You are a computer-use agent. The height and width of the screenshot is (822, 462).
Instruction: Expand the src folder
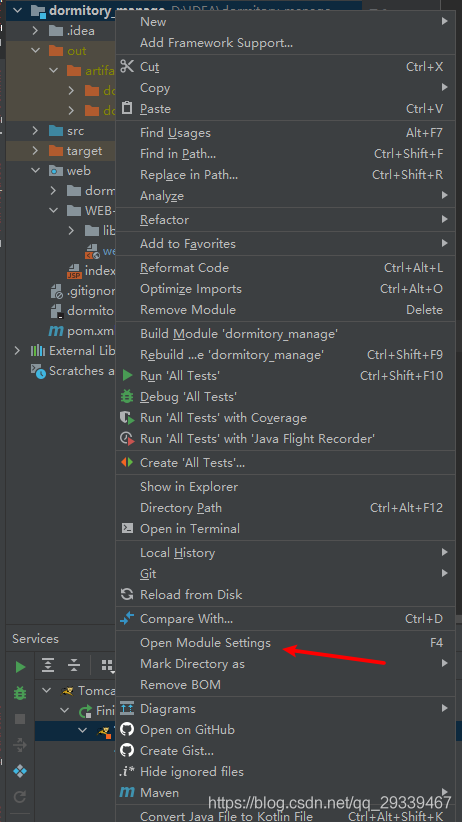(x=35, y=131)
